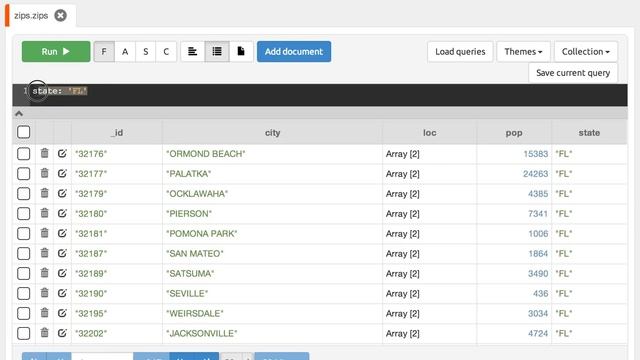The image size is (640, 360).
Task: Edit document 32180 with pencil icon
Action: click(x=62, y=213)
